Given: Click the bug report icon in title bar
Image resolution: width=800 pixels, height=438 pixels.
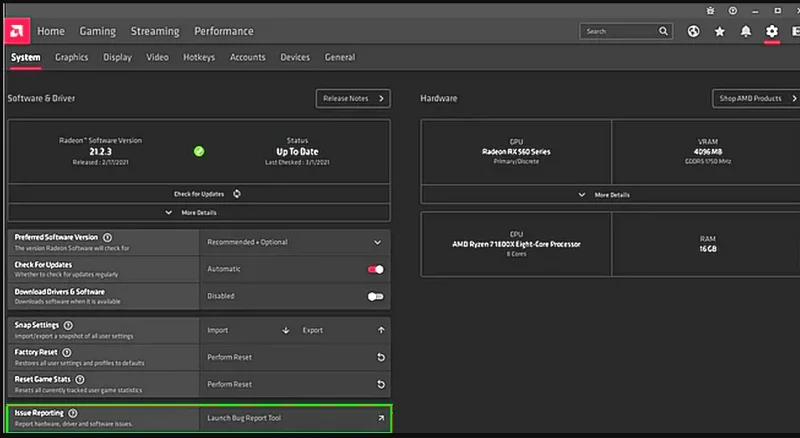Looking at the screenshot, I should pyautogui.click(x=710, y=10).
